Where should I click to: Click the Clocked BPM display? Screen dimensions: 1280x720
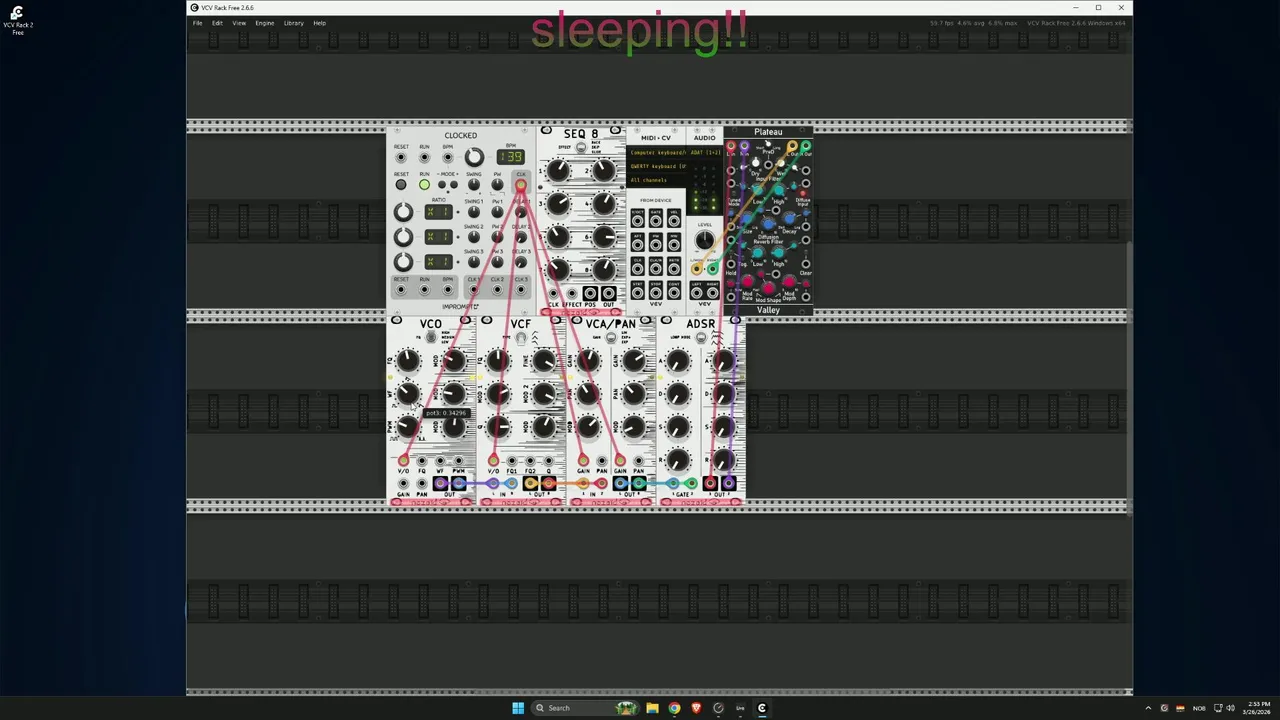pyautogui.click(x=510, y=157)
